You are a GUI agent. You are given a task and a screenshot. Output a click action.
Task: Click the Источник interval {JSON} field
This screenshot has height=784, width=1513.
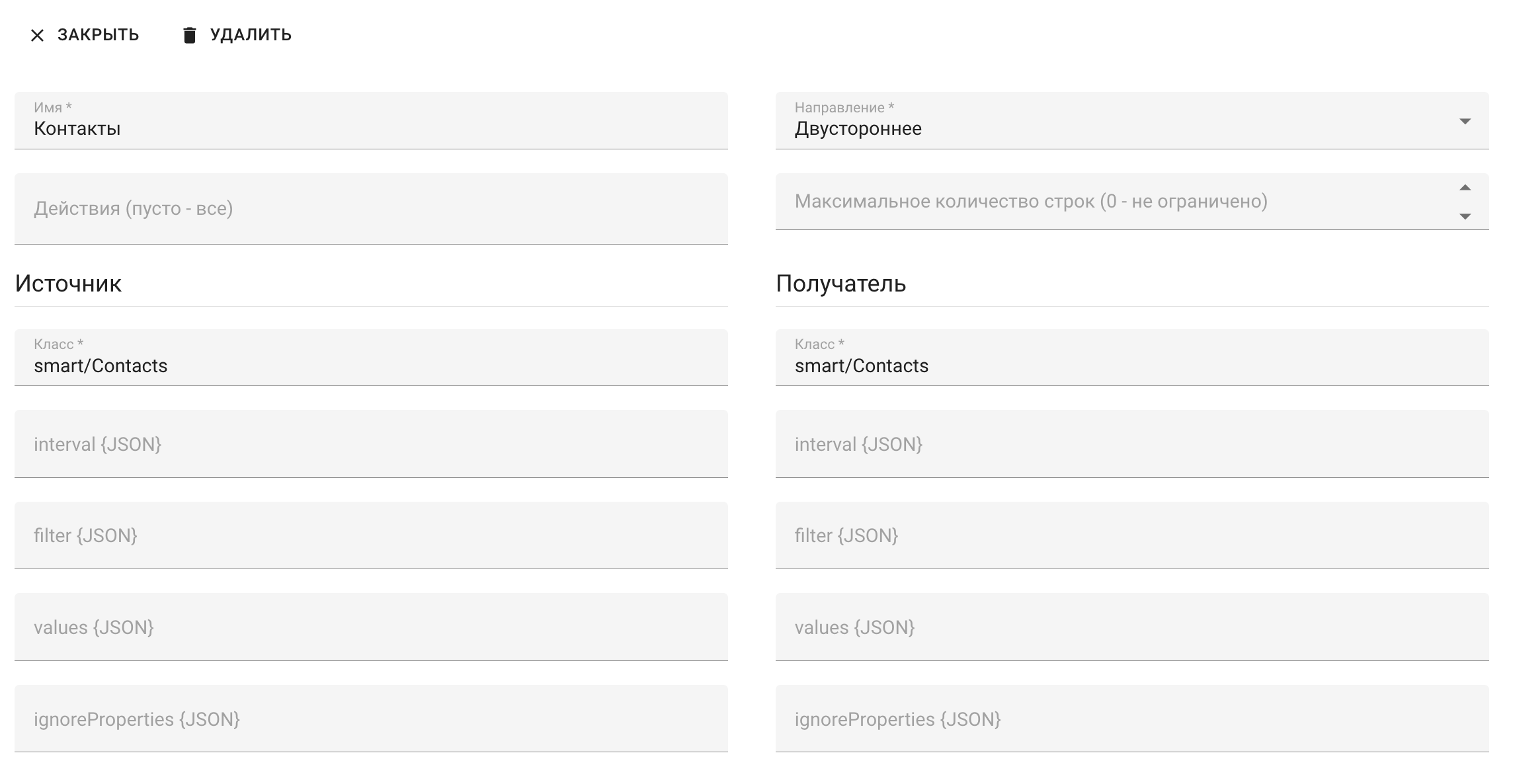click(x=370, y=444)
